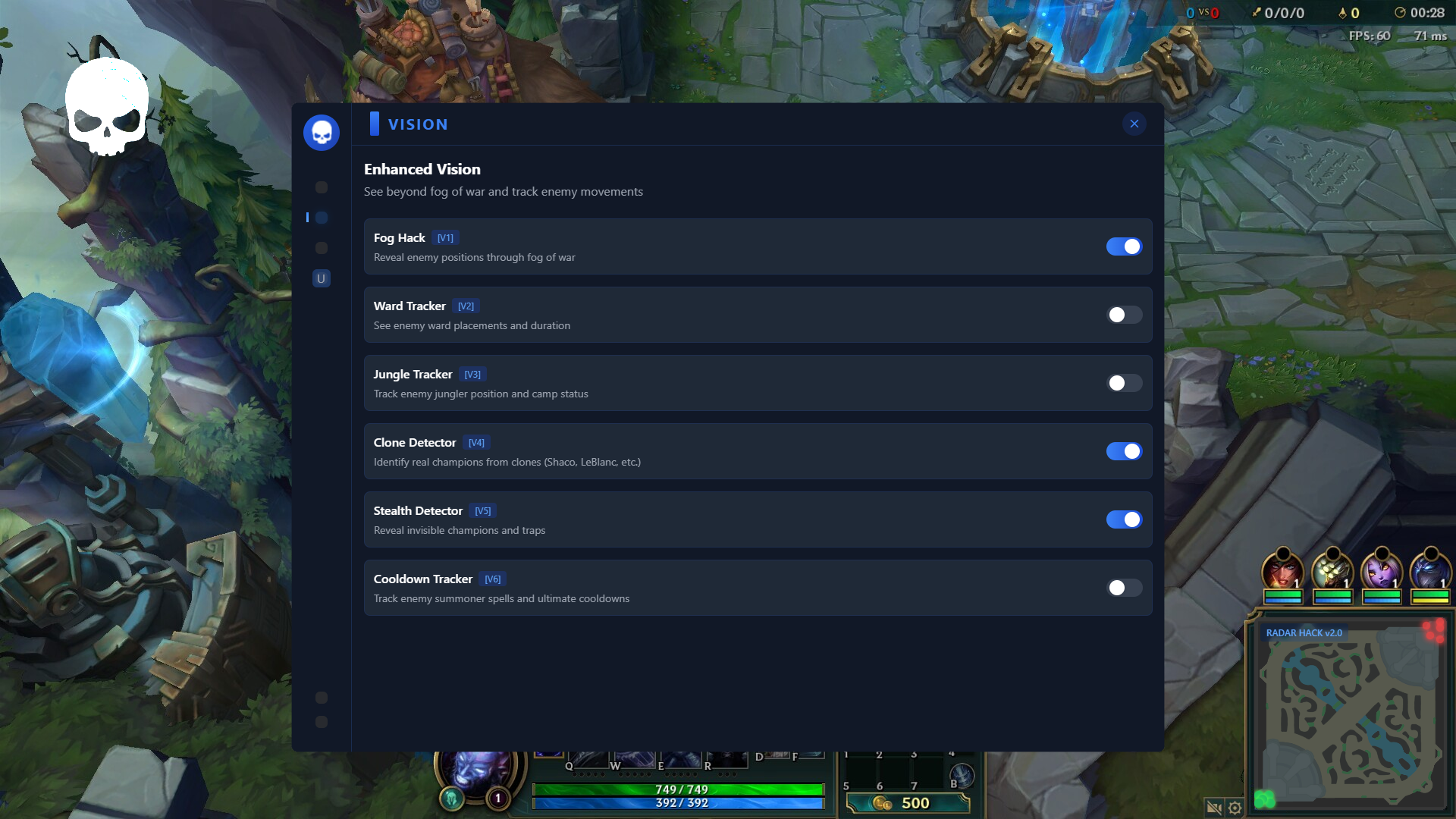The width and height of the screenshot is (1456, 819).
Task: Click the green health bar 749/749
Action: (679, 789)
